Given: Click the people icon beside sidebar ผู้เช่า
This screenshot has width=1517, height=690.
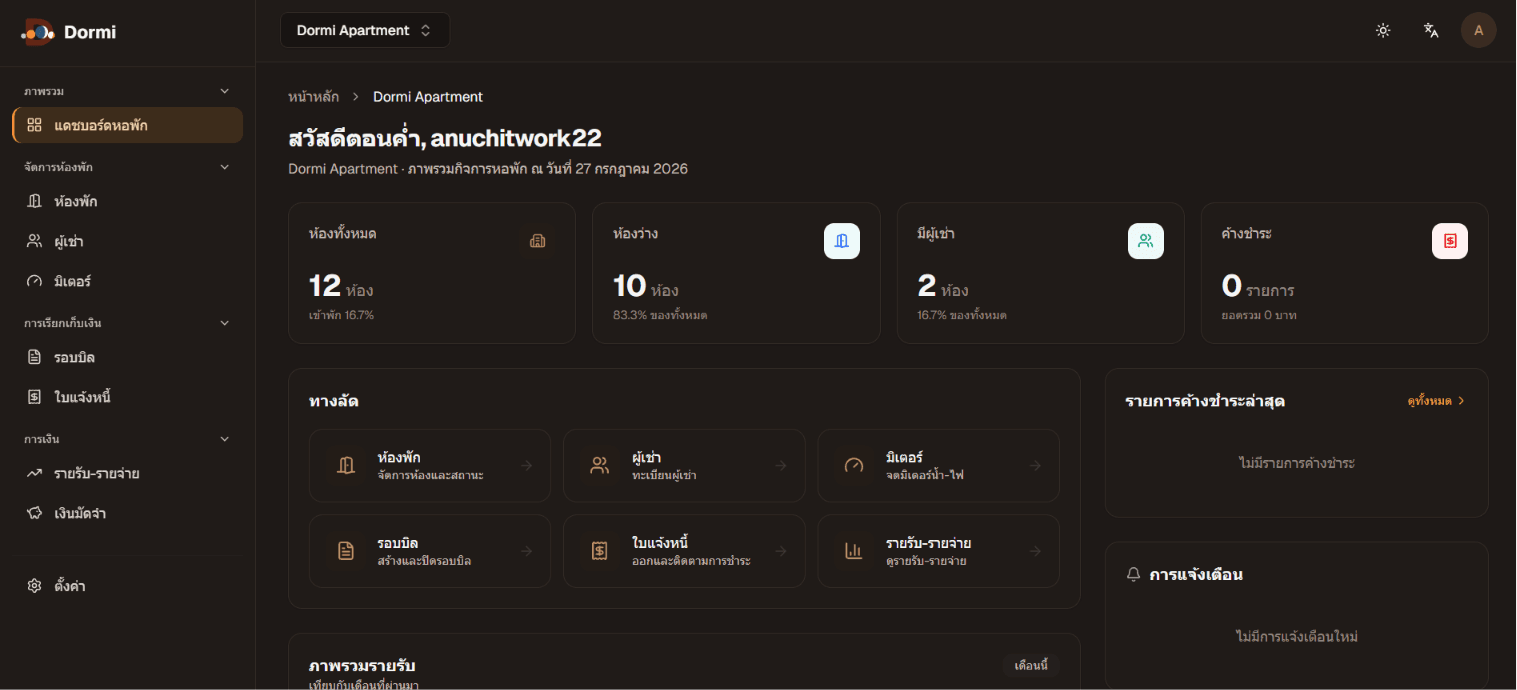Looking at the screenshot, I should (x=34, y=241).
